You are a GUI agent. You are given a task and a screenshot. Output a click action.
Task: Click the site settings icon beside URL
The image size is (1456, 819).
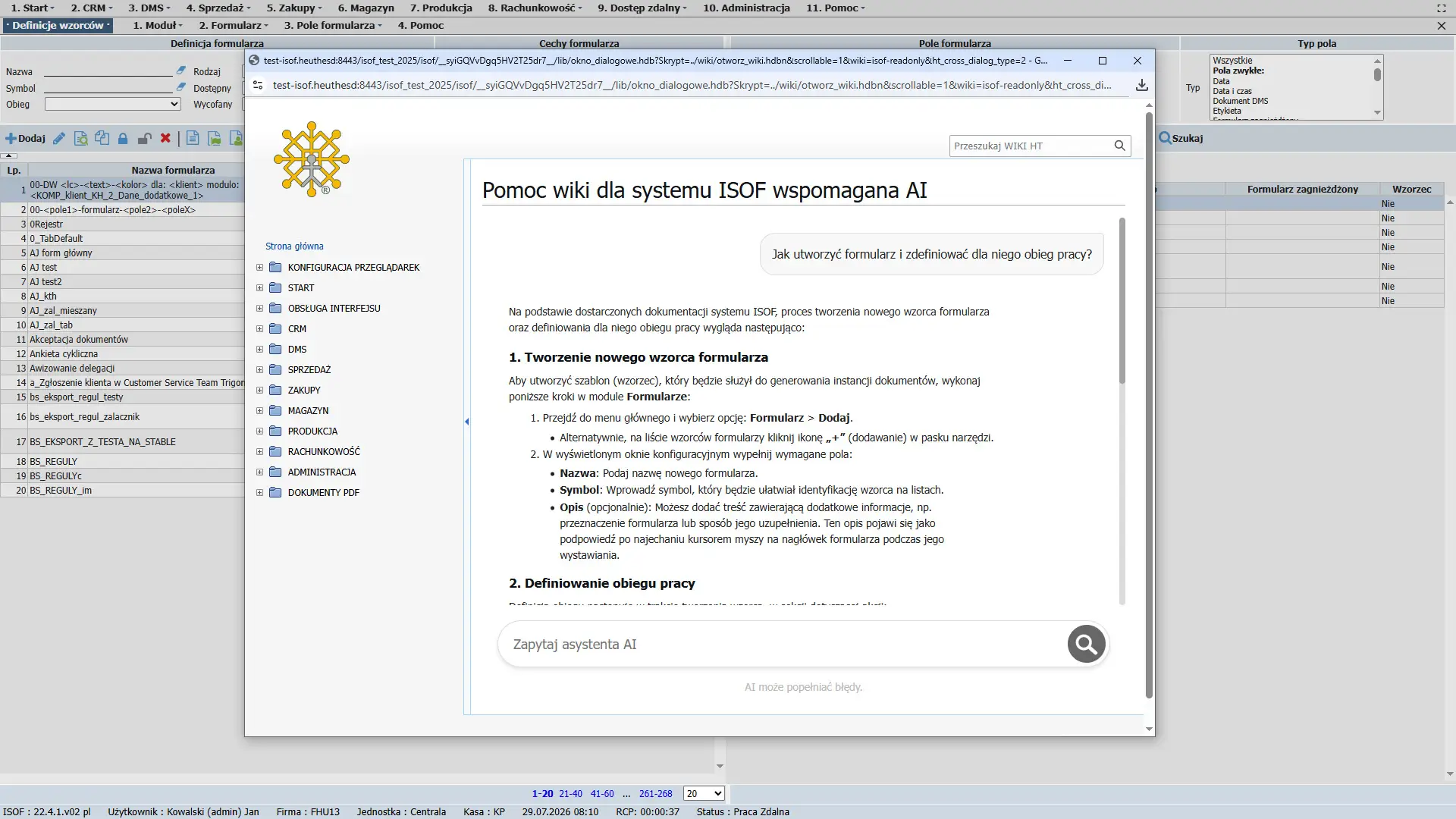tap(258, 85)
